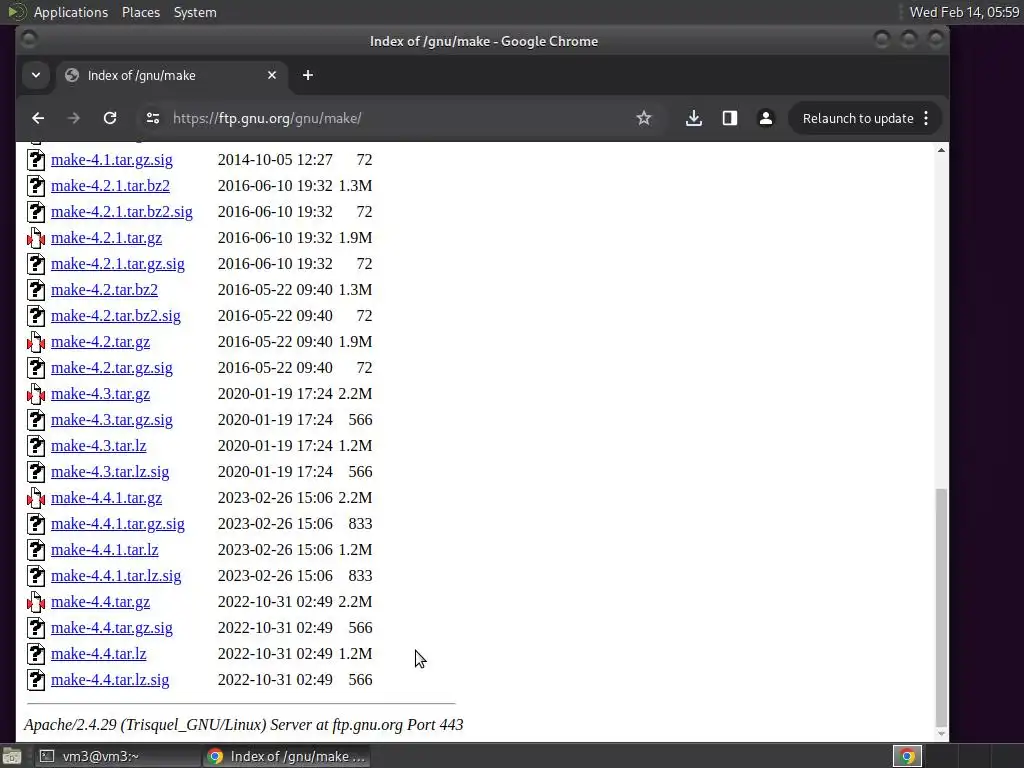View site information icon in address bar
The height and width of the screenshot is (768, 1024).
(153, 118)
